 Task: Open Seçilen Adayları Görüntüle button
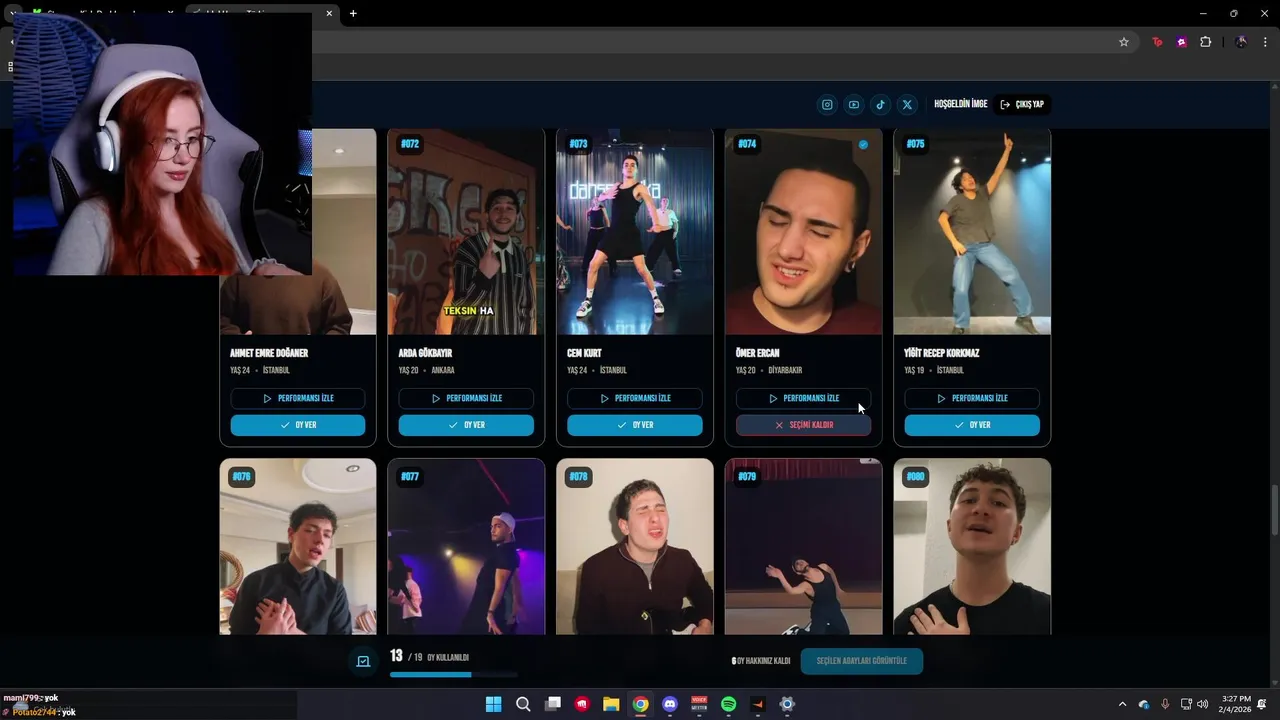[862, 661]
